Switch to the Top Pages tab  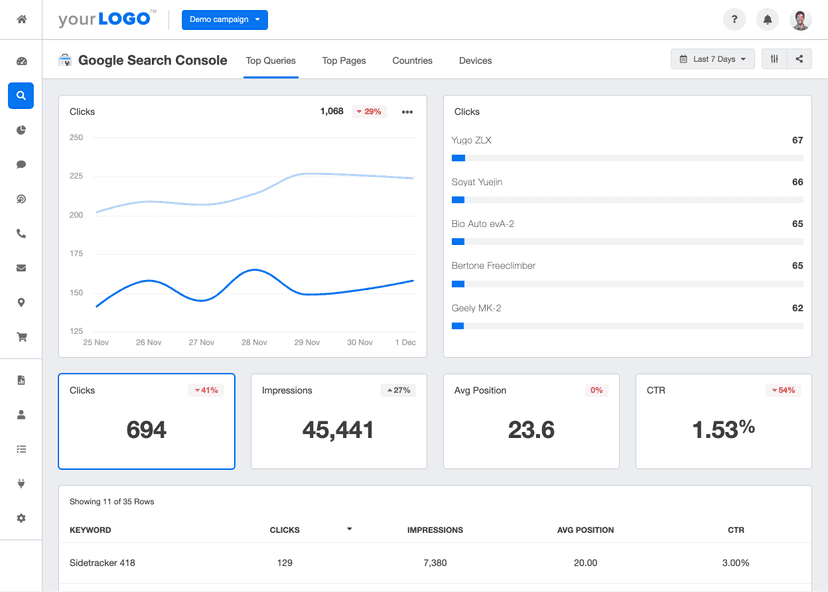(x=343, y=60)
